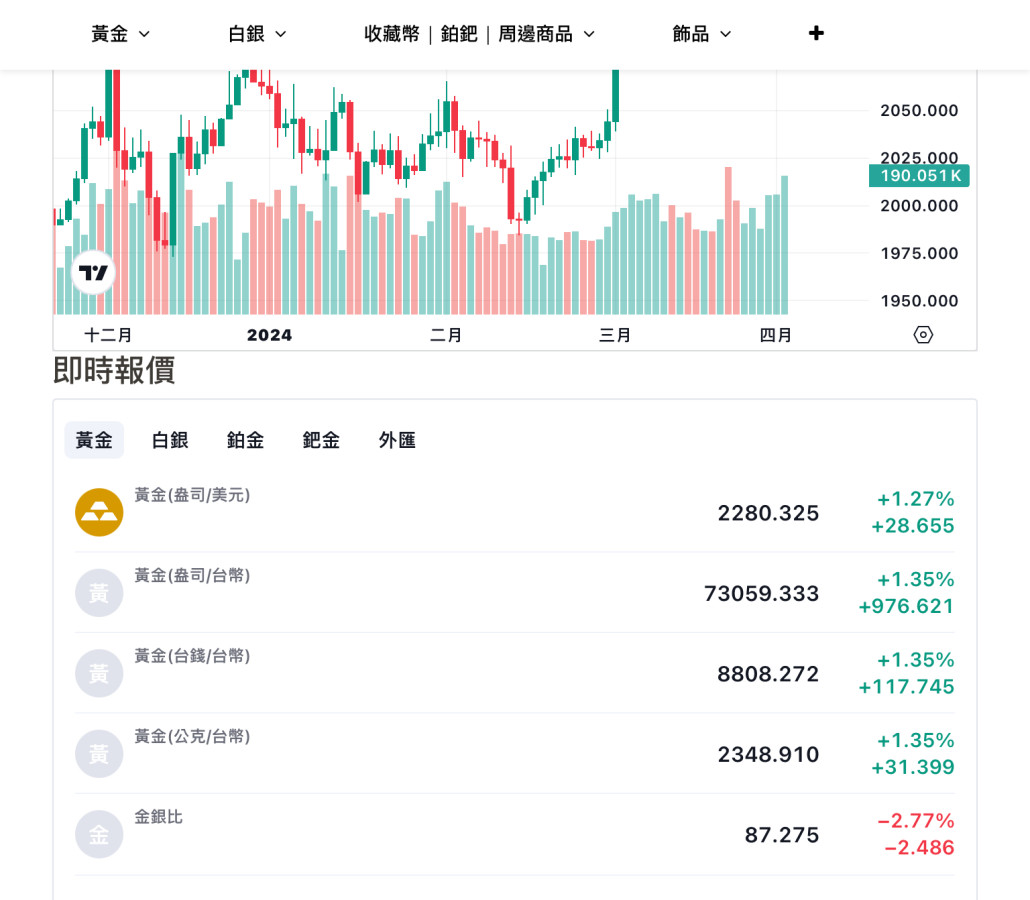1030x900 pixels.
Task: Expand the 黃金 navigation dropdown
Action: point(121,34)
